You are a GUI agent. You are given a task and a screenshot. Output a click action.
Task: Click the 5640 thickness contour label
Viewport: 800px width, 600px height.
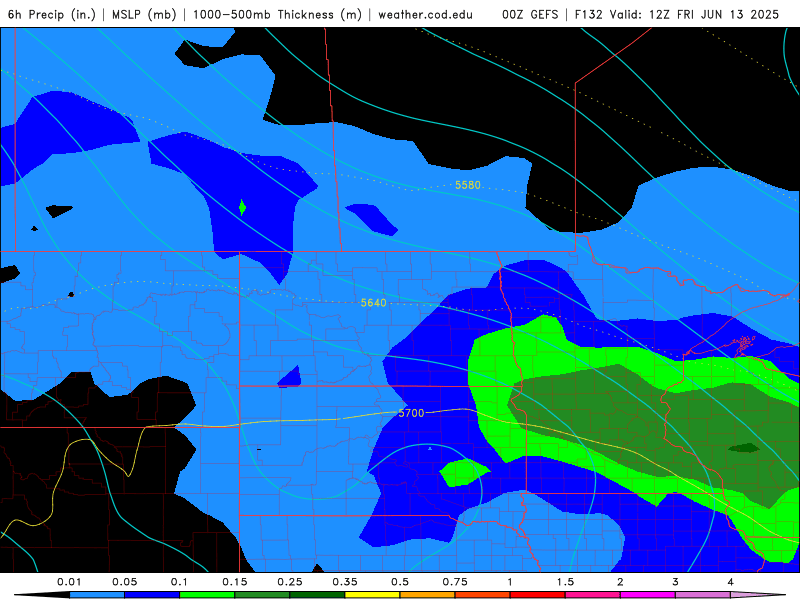point(373,303)
